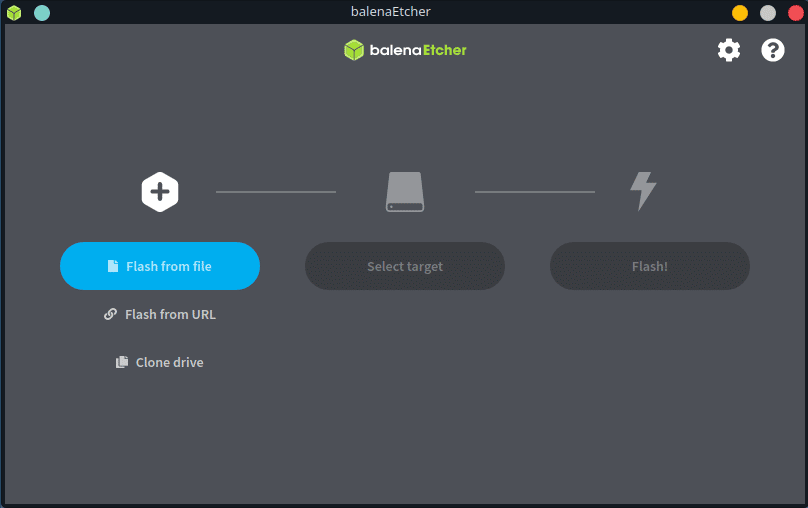Click the help question mark icon
This screenshot has height=508, width=808.
click(773, 50)
